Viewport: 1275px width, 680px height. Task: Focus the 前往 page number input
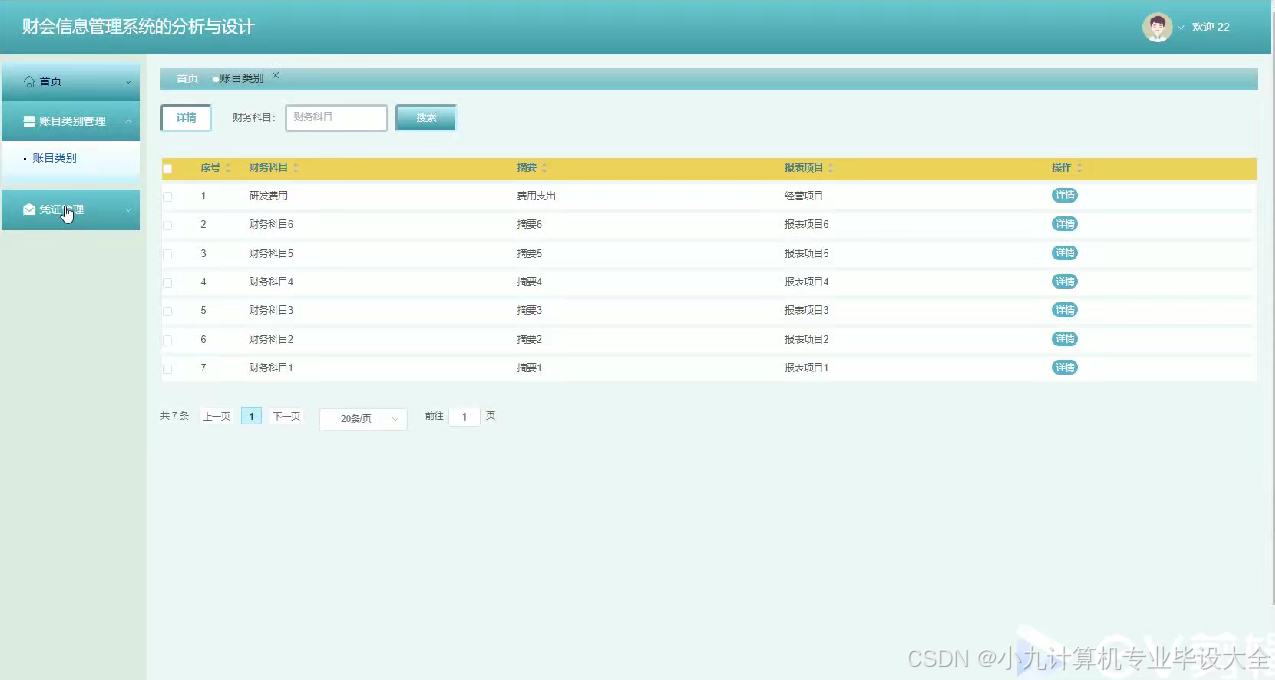[x=464, y=416]
